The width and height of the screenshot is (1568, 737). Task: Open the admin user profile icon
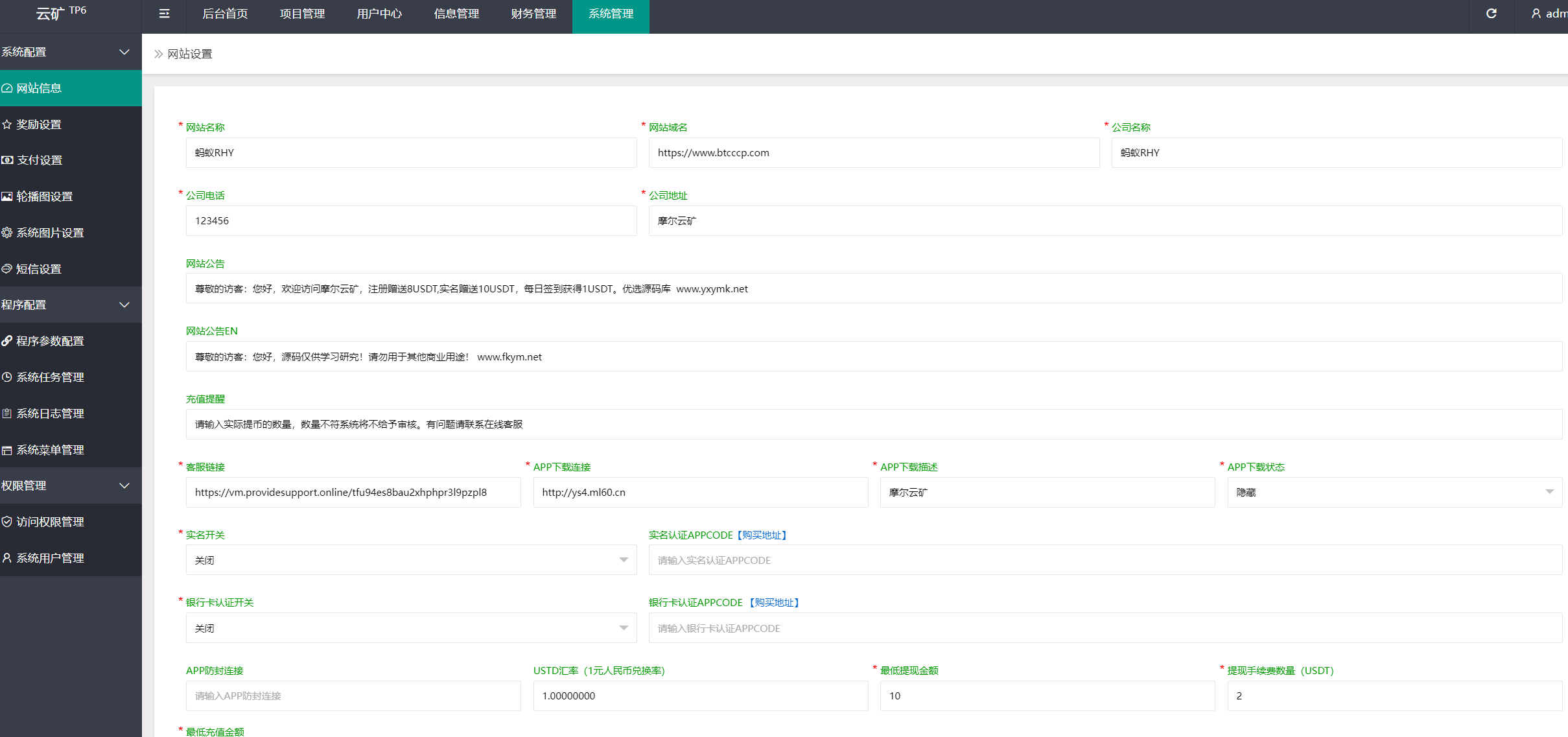pos(1536,14)
